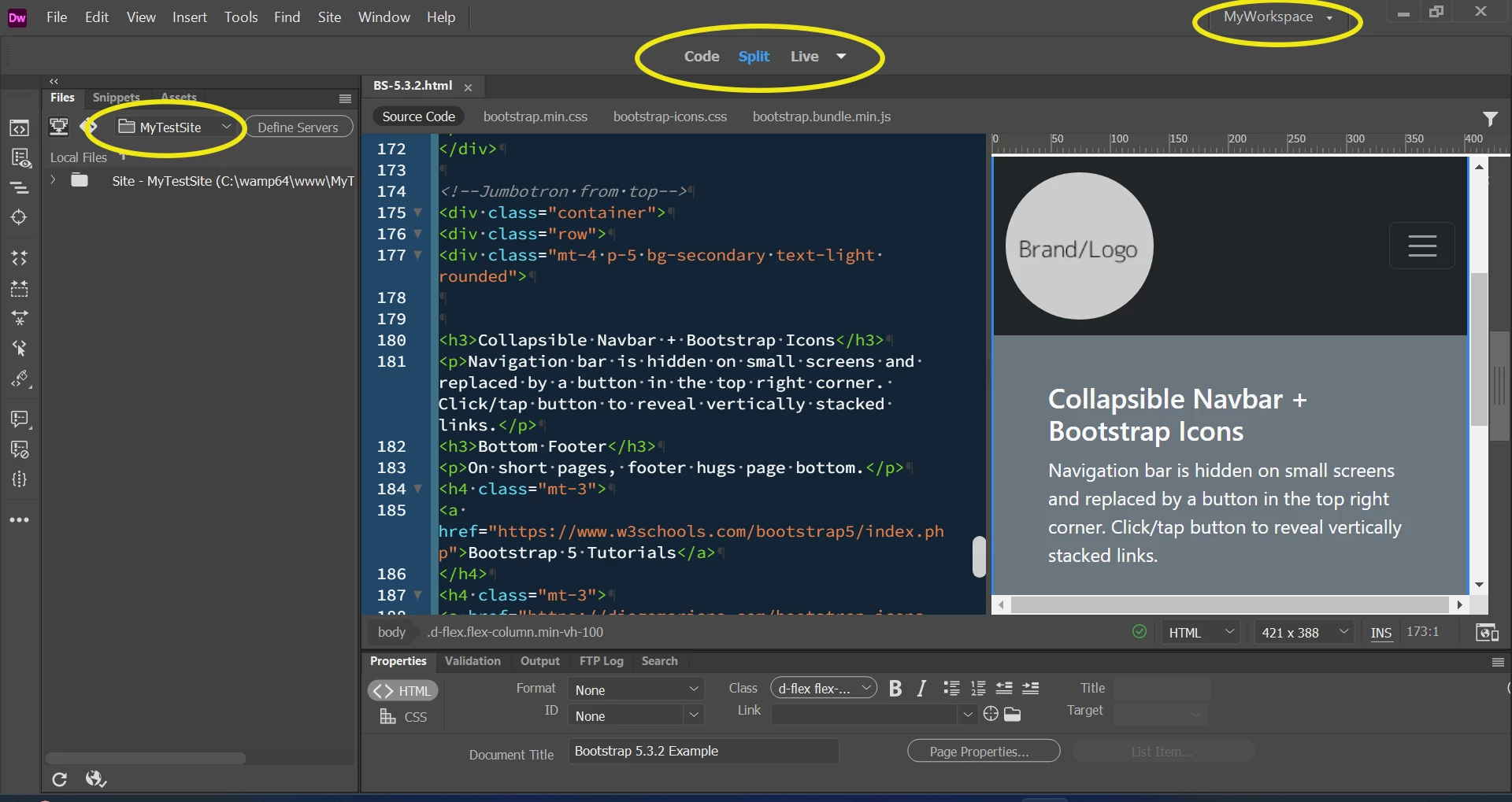Toggle Italic formatting in Properties
The image size is (1512, 802).
tap(921, 689)
